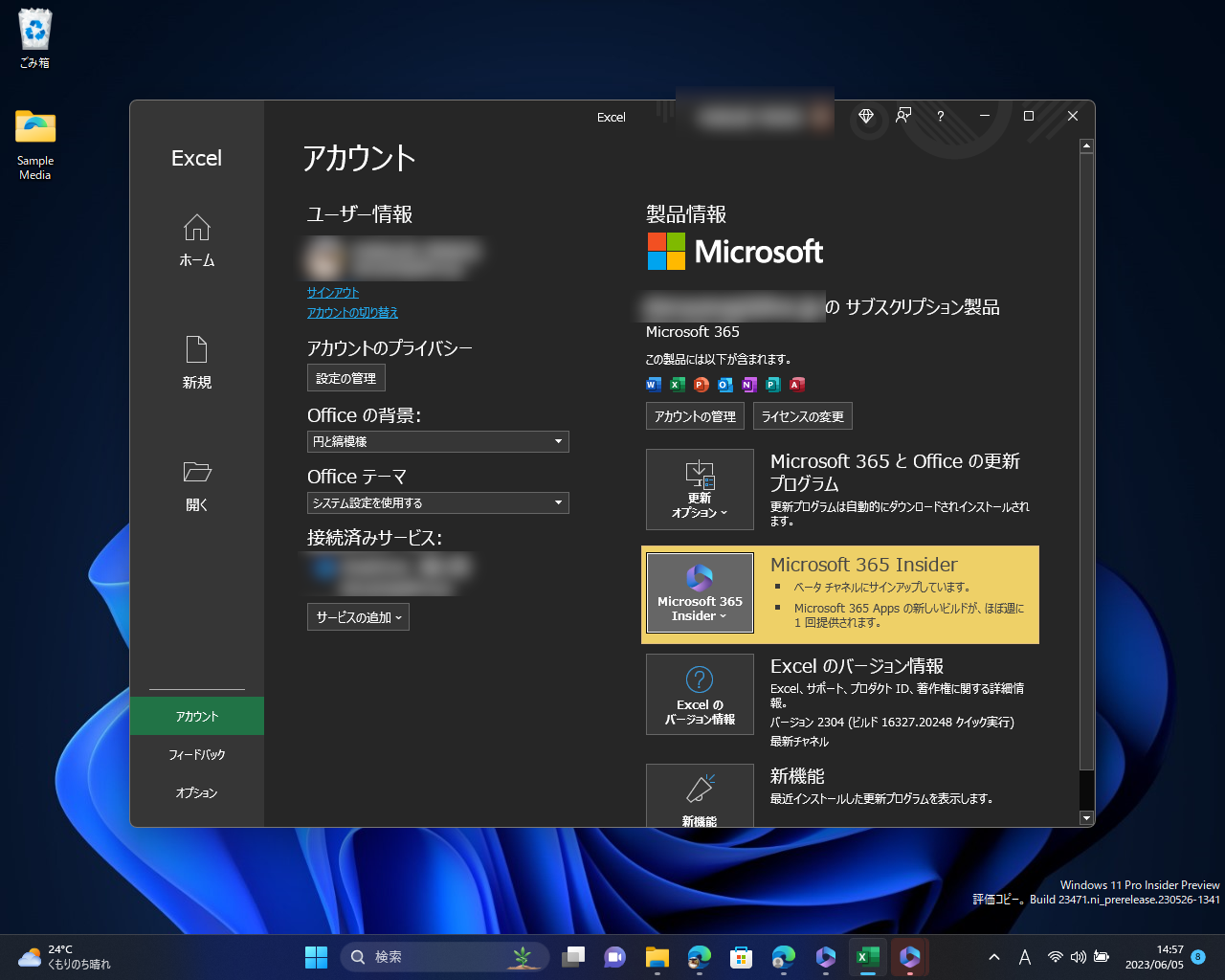The width and height of the screenshot is (1225, 980).
Task: Open the Office の背景 dropdown showing 円と縞模様
Action: click(437, 441)
